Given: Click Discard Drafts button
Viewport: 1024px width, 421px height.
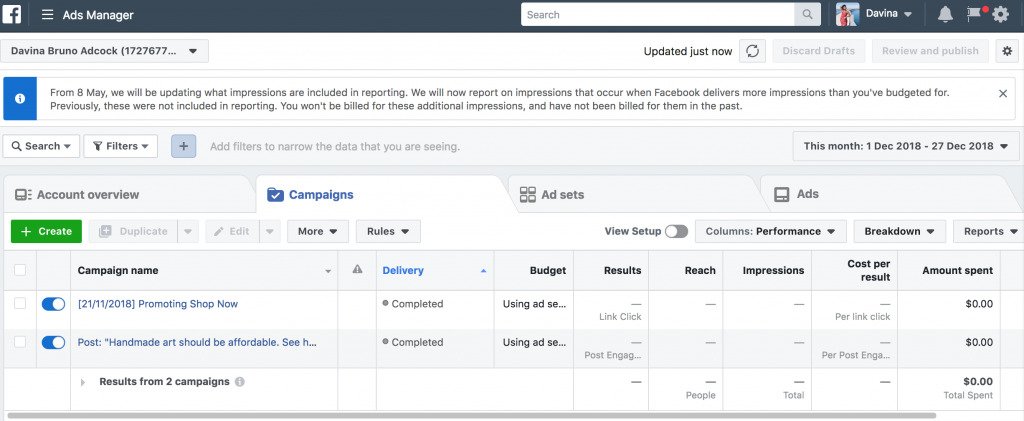Looking at the screenshot, I should pyautogui.click(x=818, y=51).
